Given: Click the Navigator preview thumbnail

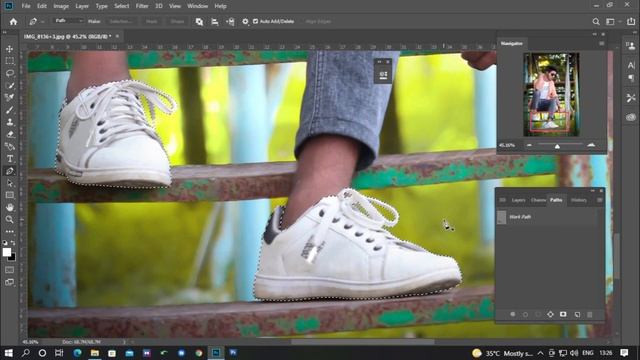Looking at the screenshot, I should point(551,94).
